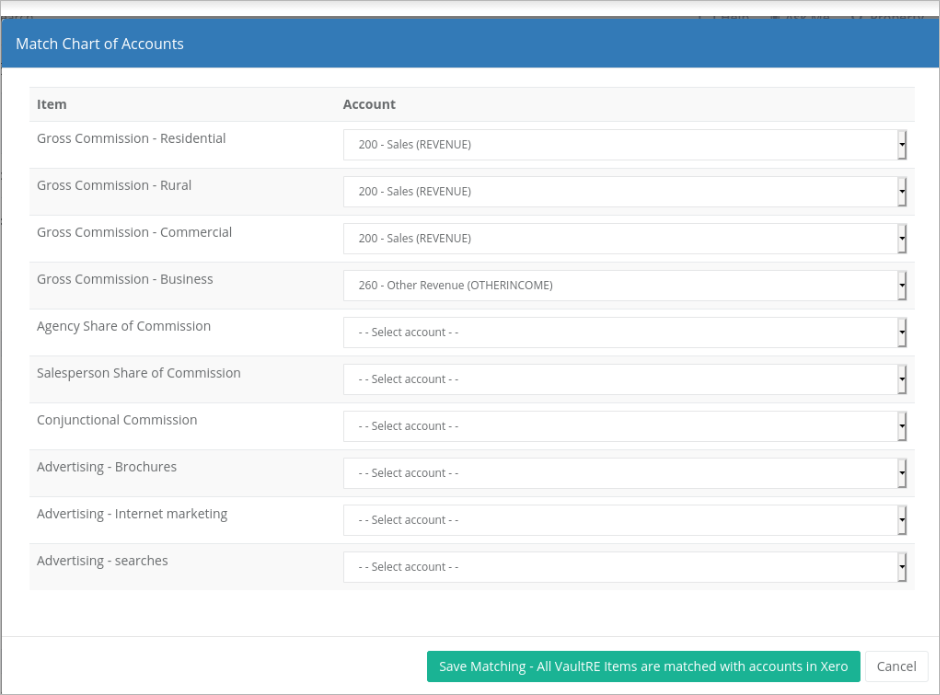Click the Match Chart of Accounts title bar
The height and width of the screenshot is (695, 940).
[x=470, y=44]
